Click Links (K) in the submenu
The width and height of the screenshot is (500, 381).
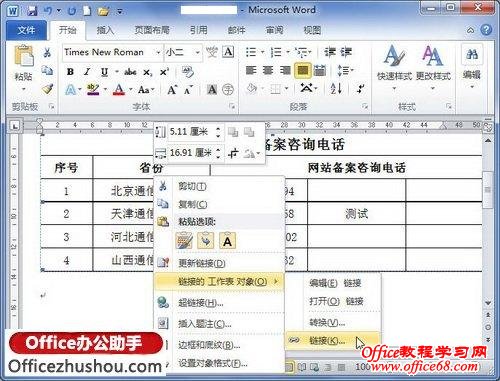click(333, 340)
